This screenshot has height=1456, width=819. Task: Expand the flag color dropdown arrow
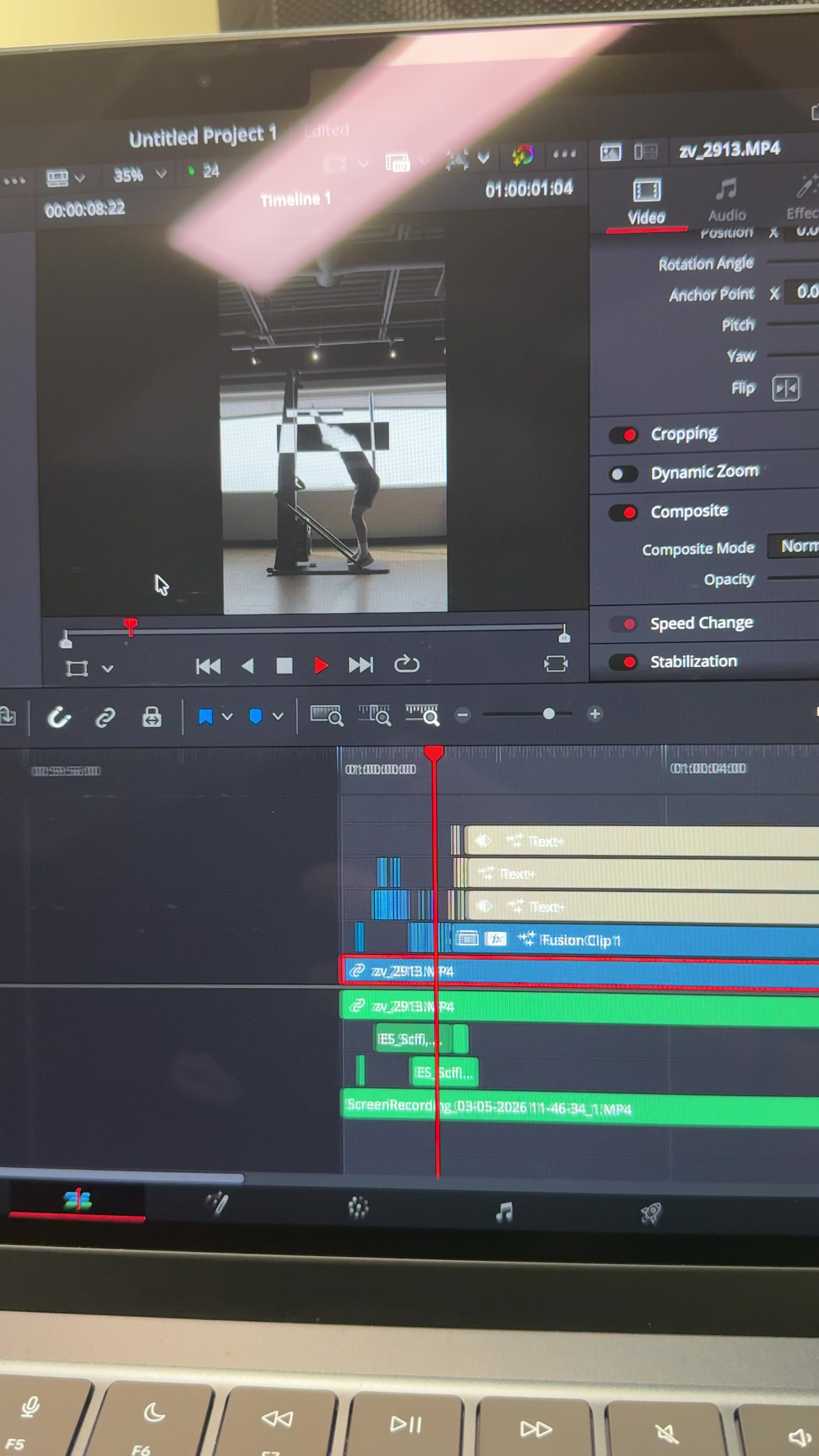(x=227, y=717)
